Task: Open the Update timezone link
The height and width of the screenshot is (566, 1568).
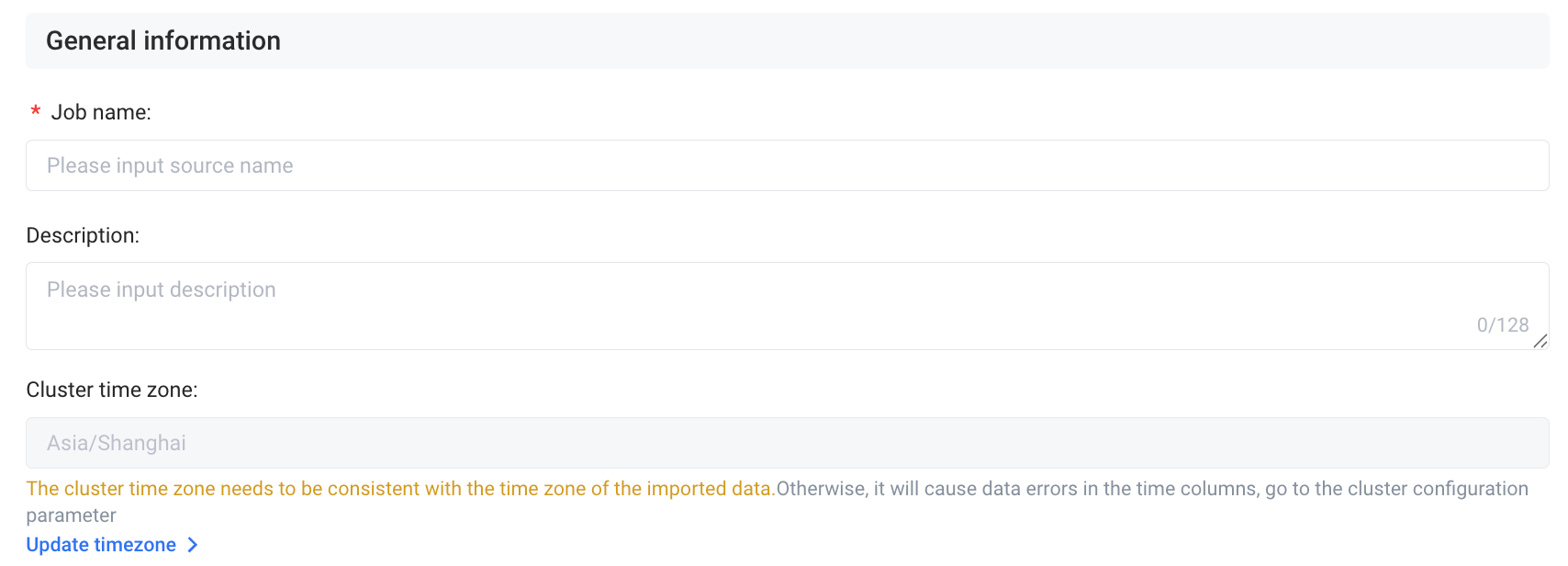Action: [101, 545]
